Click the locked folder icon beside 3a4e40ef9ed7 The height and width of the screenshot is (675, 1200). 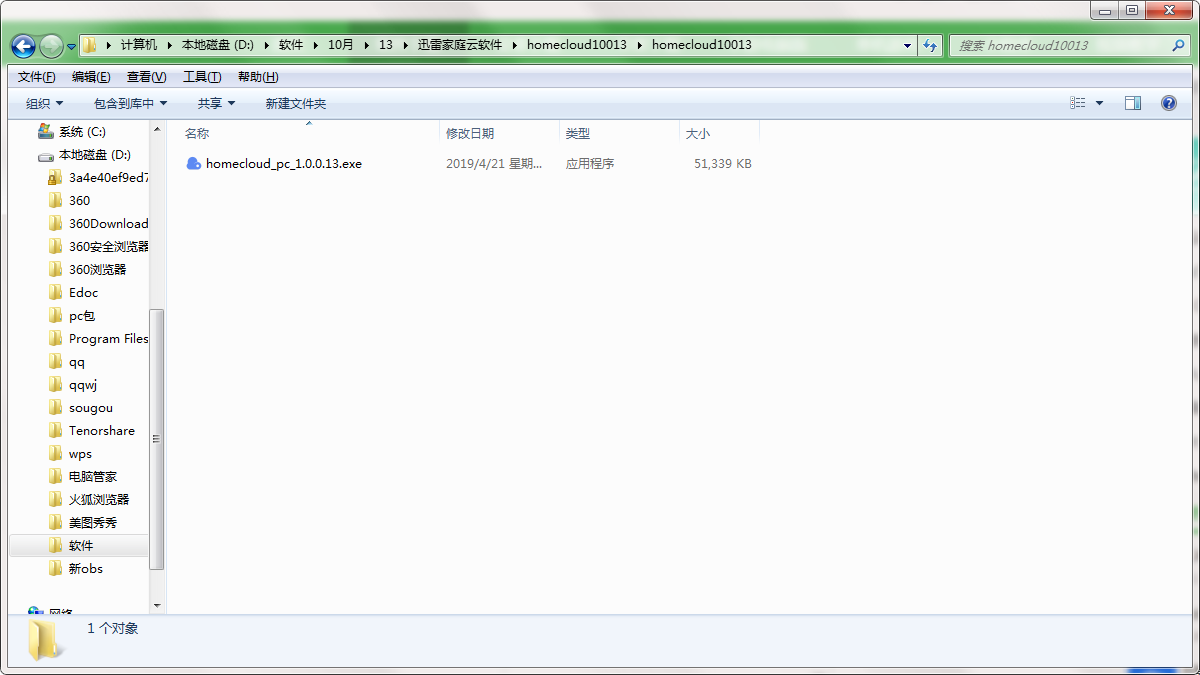(56, 178)
